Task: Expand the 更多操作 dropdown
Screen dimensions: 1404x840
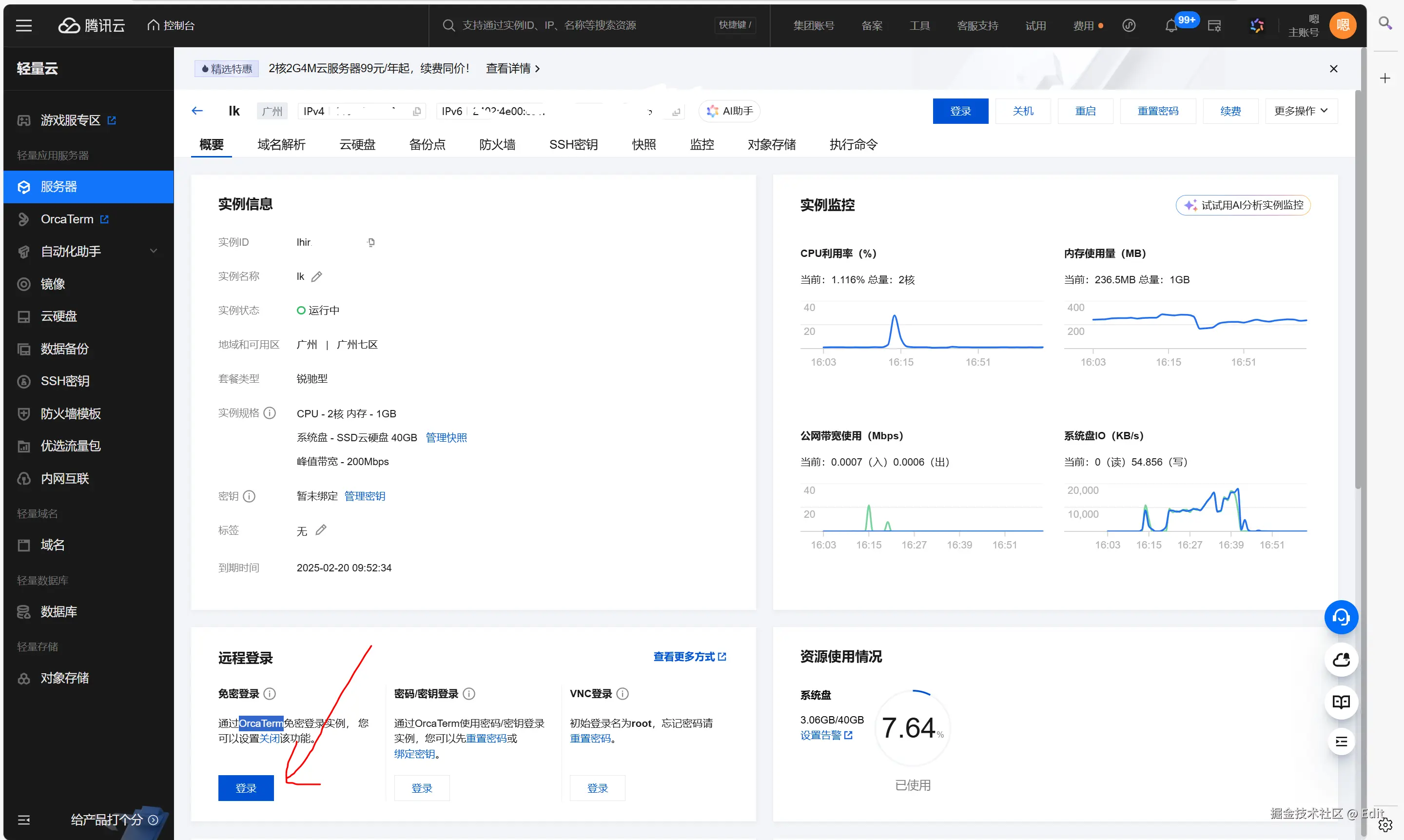Action: [x=1301, y=111]
